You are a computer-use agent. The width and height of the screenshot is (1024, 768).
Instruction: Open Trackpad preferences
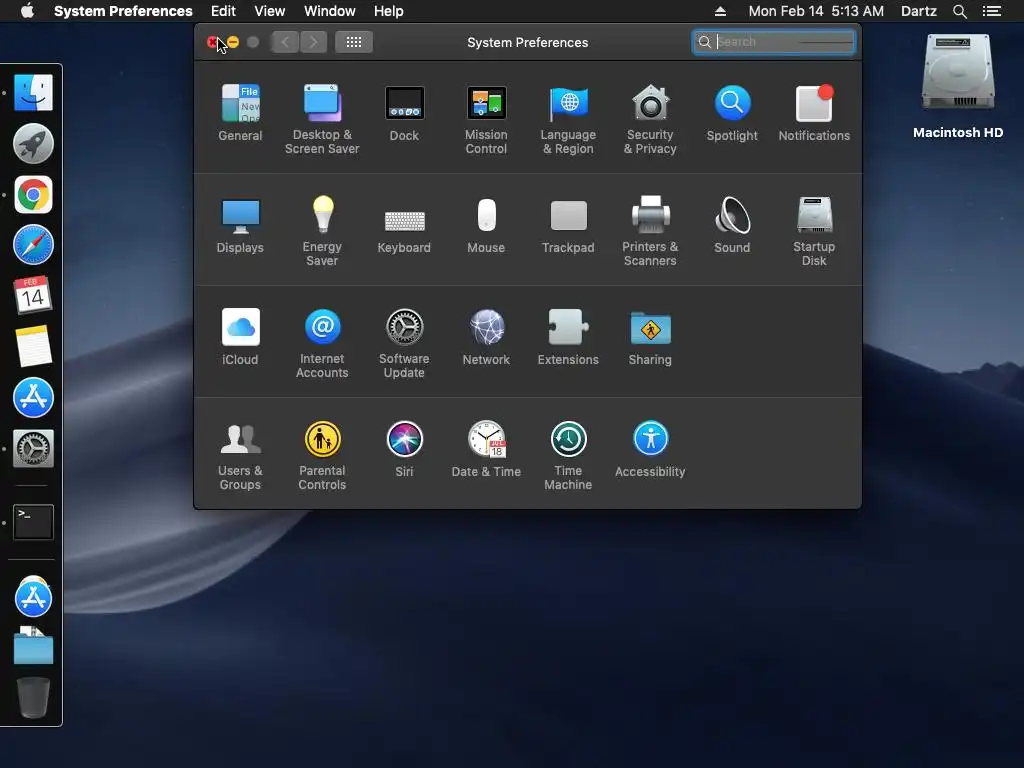[x=568, y=225]
